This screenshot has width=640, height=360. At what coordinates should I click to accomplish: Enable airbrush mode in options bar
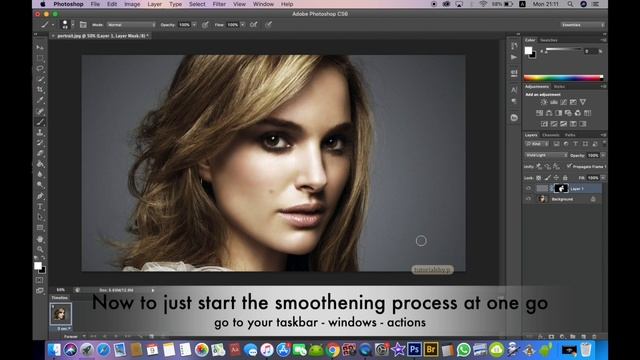click(x=253, y=24)
